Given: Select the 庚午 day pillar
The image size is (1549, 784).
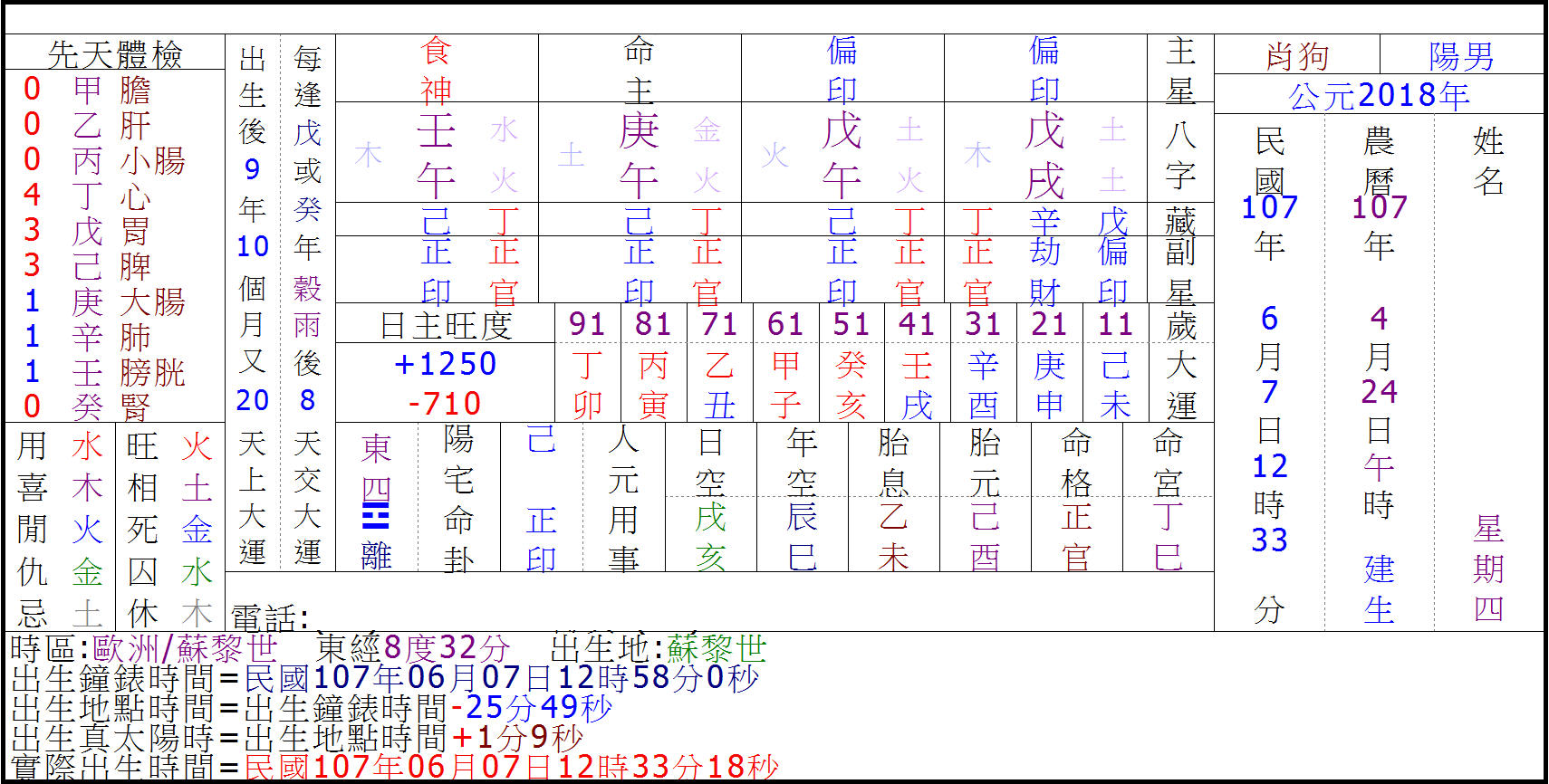Looking at the screenshot, I should coord(639,155).
